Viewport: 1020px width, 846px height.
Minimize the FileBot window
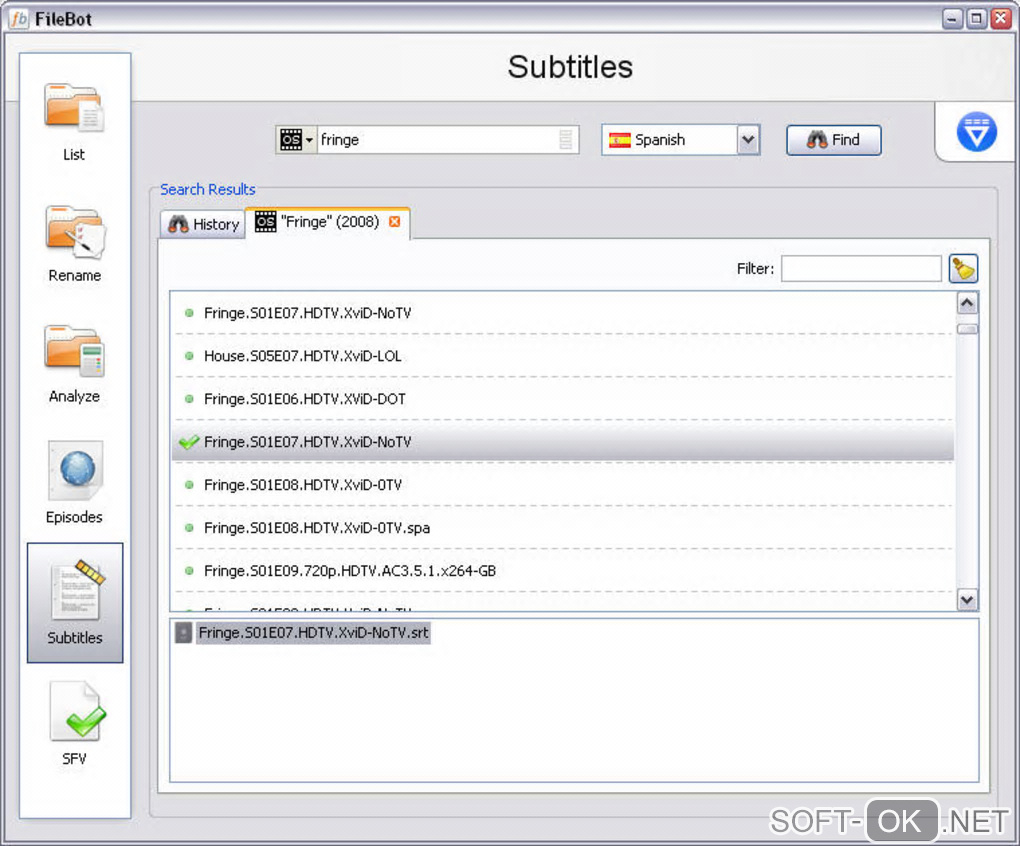(x=952, y=18)
